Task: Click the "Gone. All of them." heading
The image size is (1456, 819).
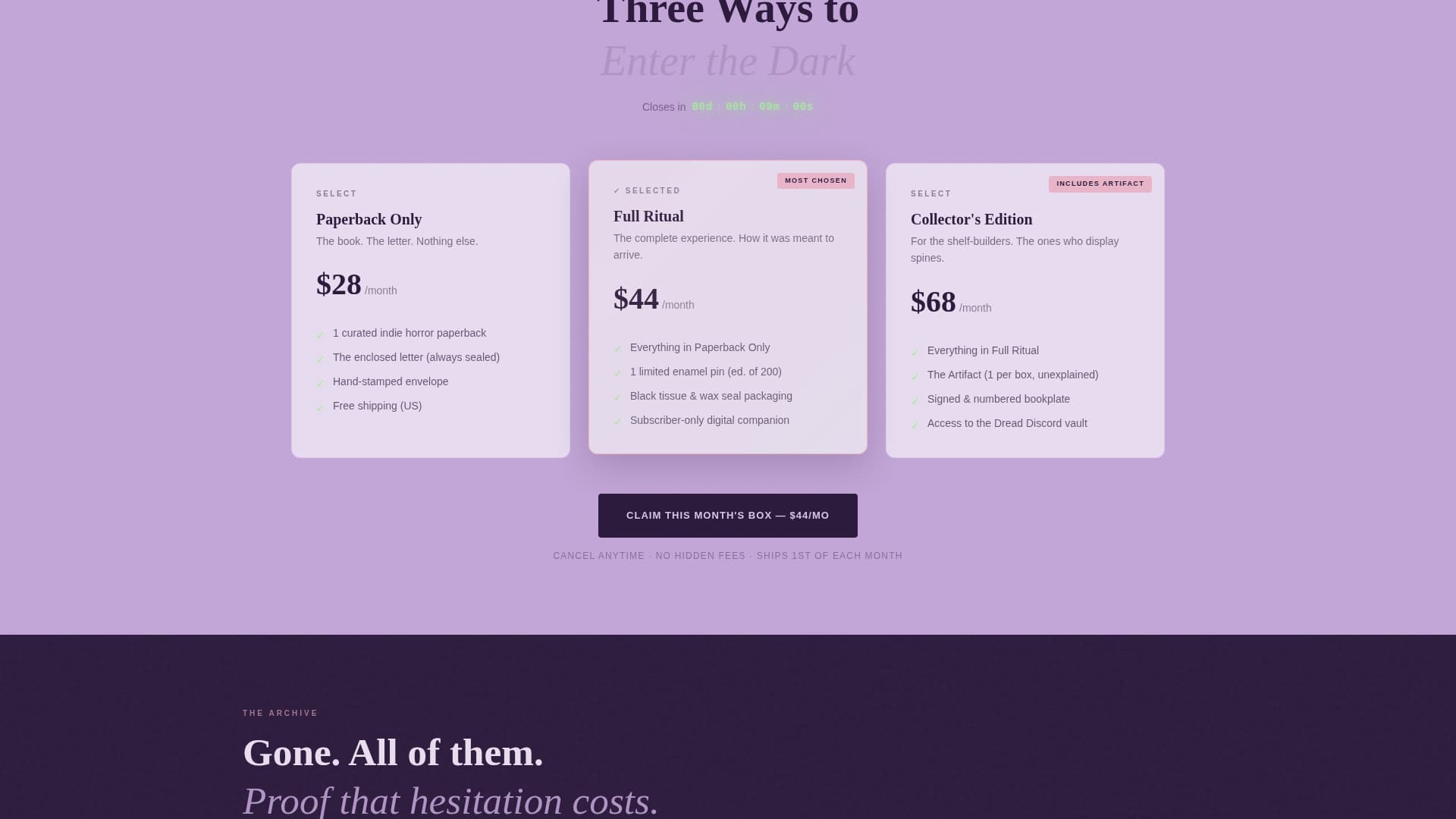Action: tap(393, 753)
